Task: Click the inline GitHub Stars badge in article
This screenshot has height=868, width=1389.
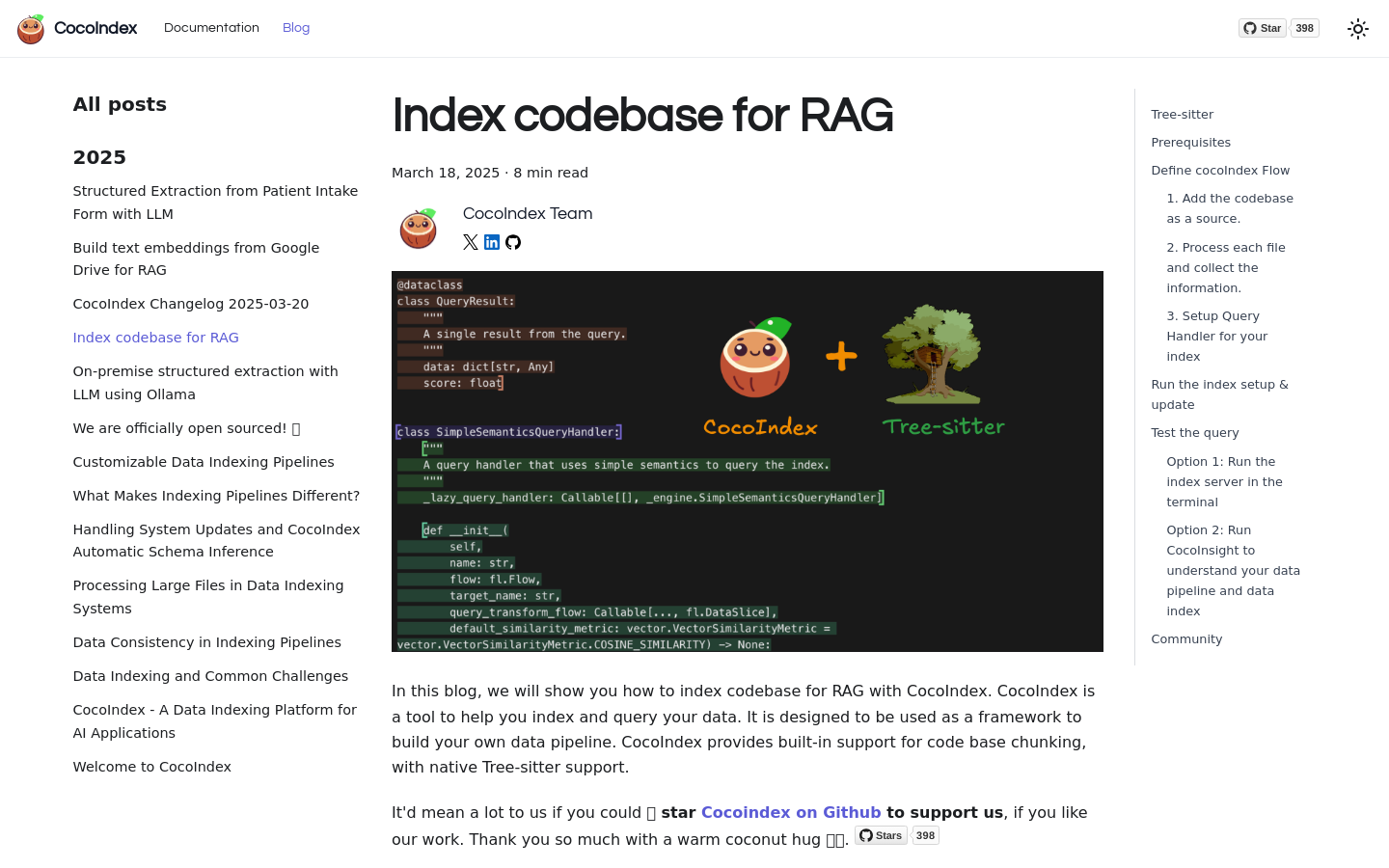Action: 881,835
